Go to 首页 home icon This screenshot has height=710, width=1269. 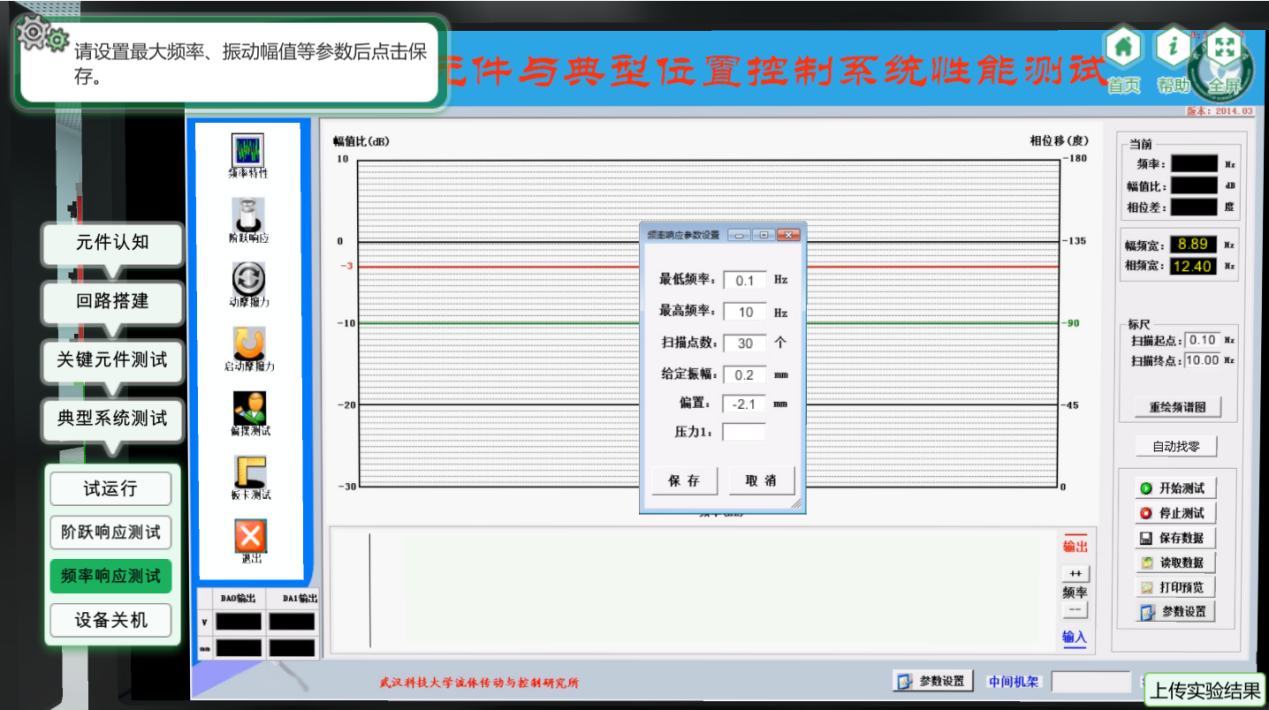(x=1123, y=49)
